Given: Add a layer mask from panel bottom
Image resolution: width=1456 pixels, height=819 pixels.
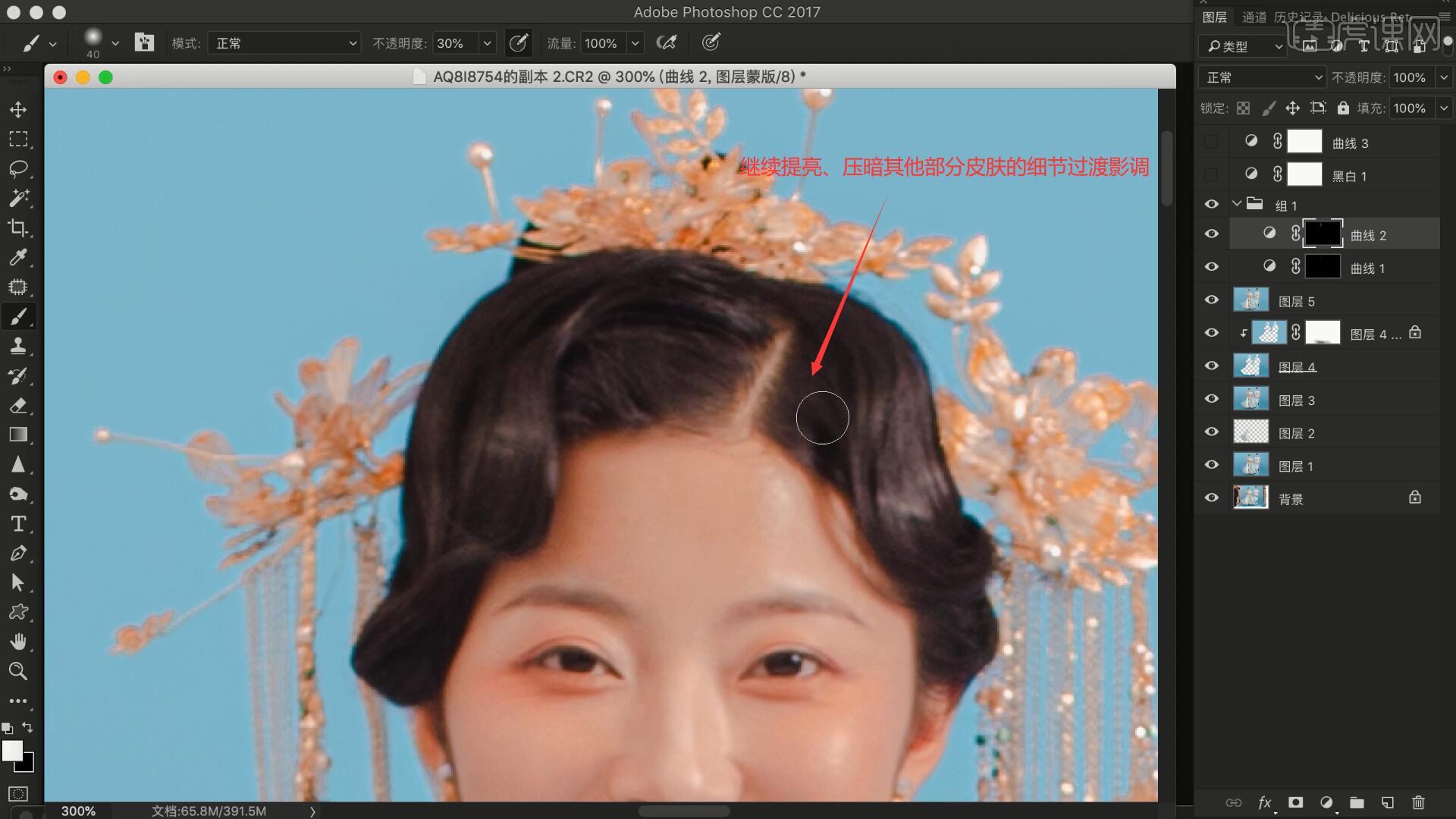Looking at the screenshot, I should click(x=1295, y=802).
